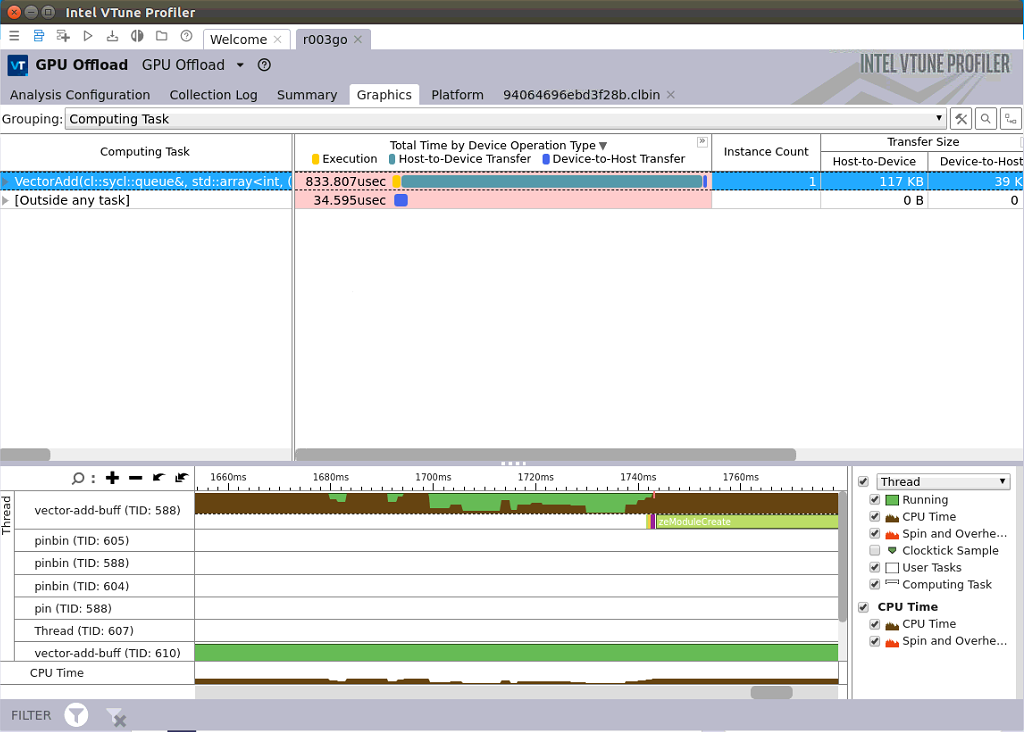This screenshot has height=732, width=1024.
Task: Click the zeModuleCreate task bar in timeline
Action: tap(746, 522)
